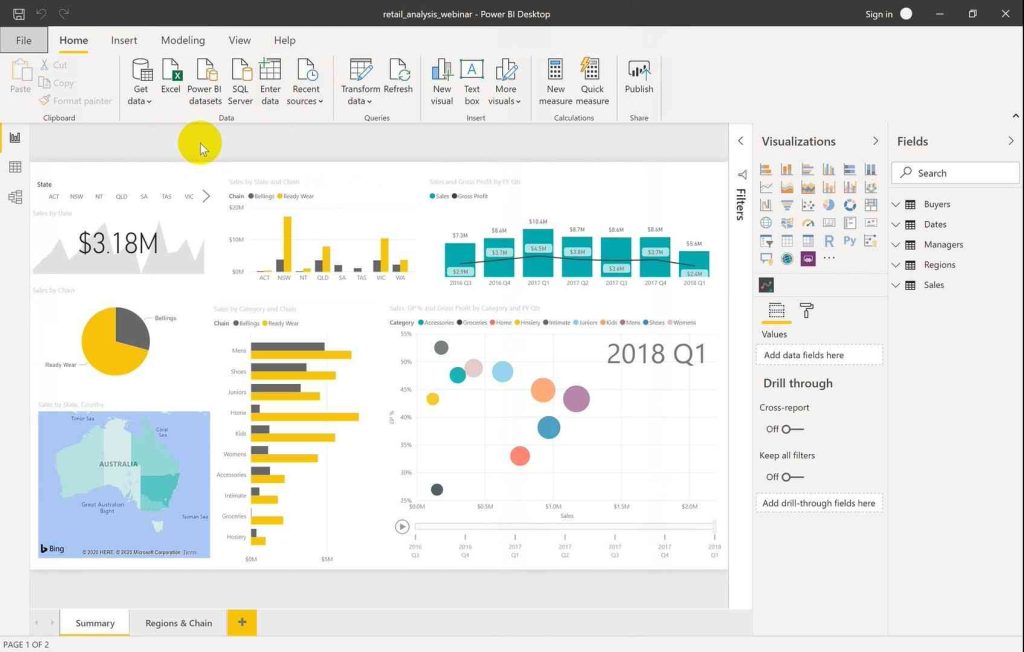
Task: Click the Add data fields here well
Action: pyautogui.click(x=819, y=355)
